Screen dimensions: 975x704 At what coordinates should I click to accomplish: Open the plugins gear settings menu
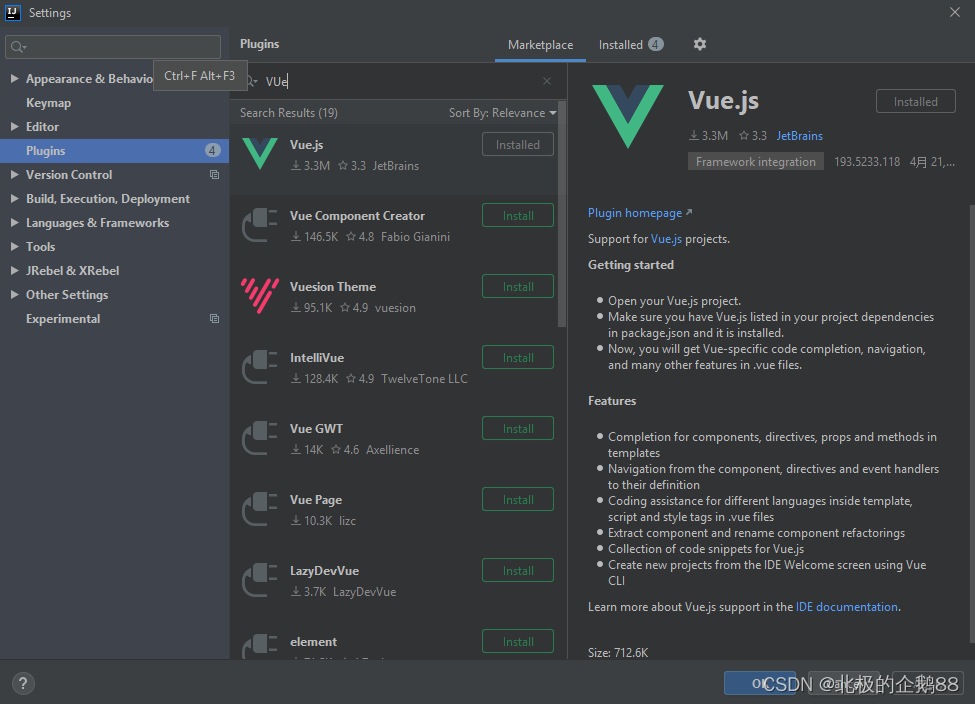pos(700,44)
